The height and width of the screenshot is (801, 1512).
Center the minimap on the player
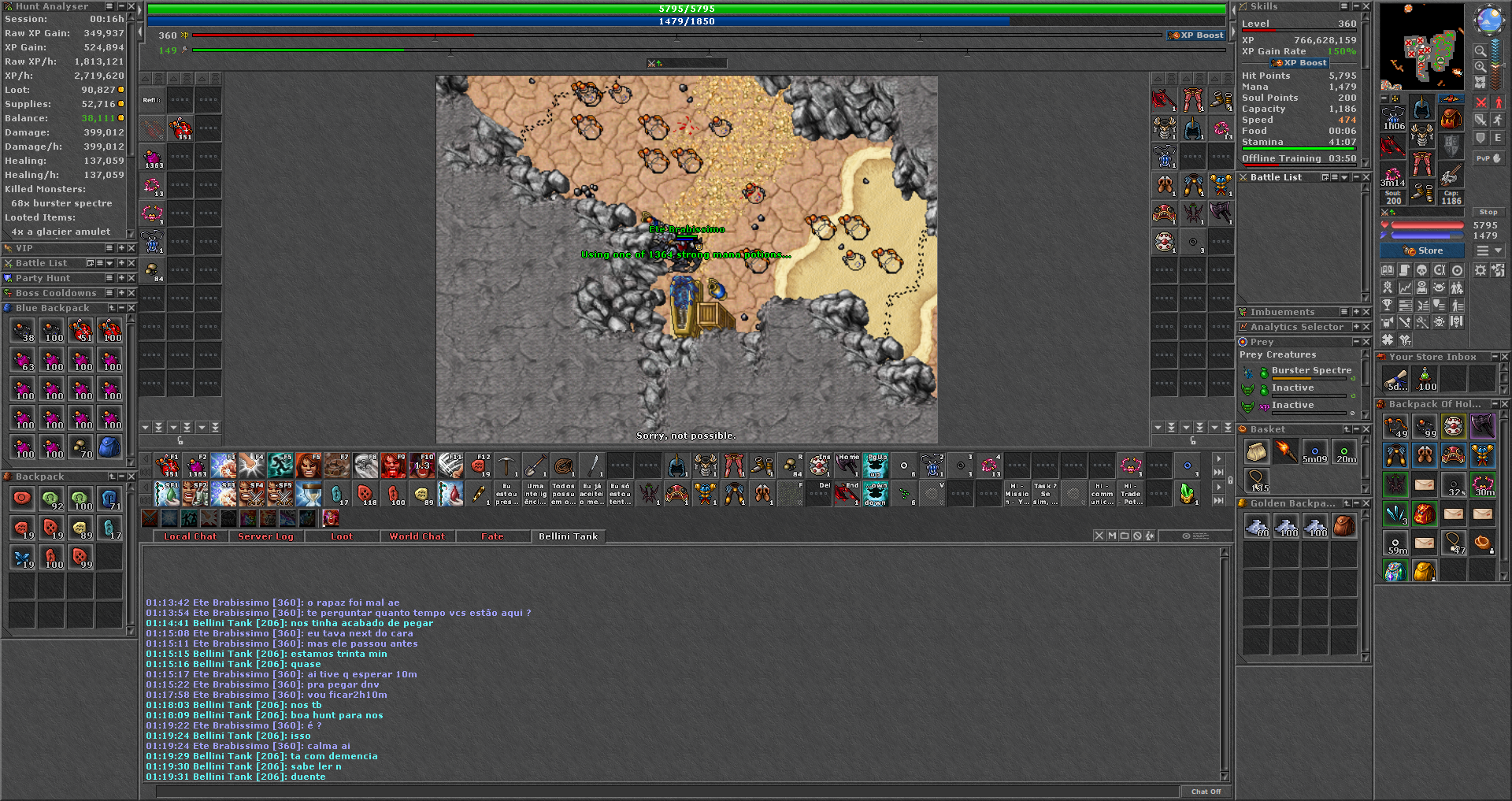[x=1480, y=82]
